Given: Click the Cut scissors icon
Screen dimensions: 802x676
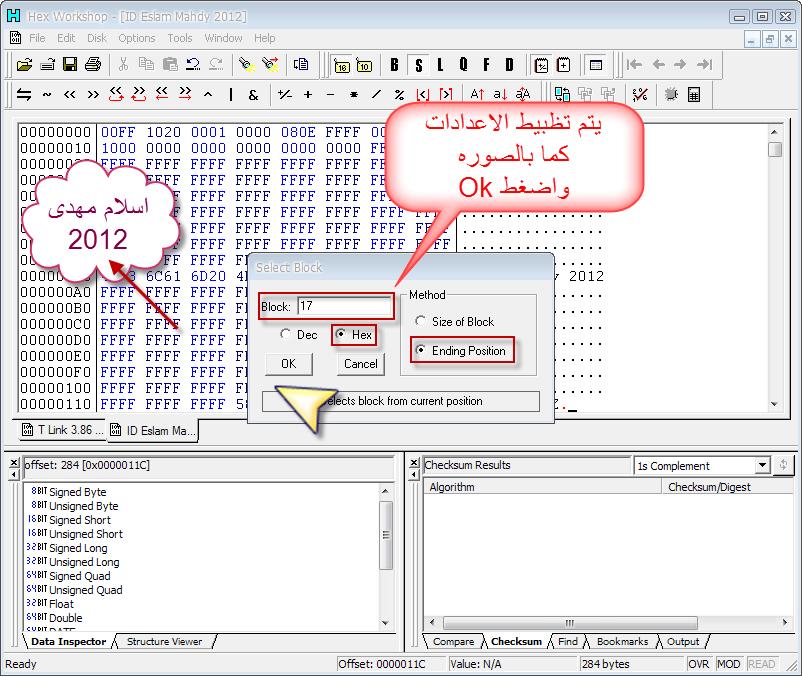Looking at the screenshot, I should [123, 64].
